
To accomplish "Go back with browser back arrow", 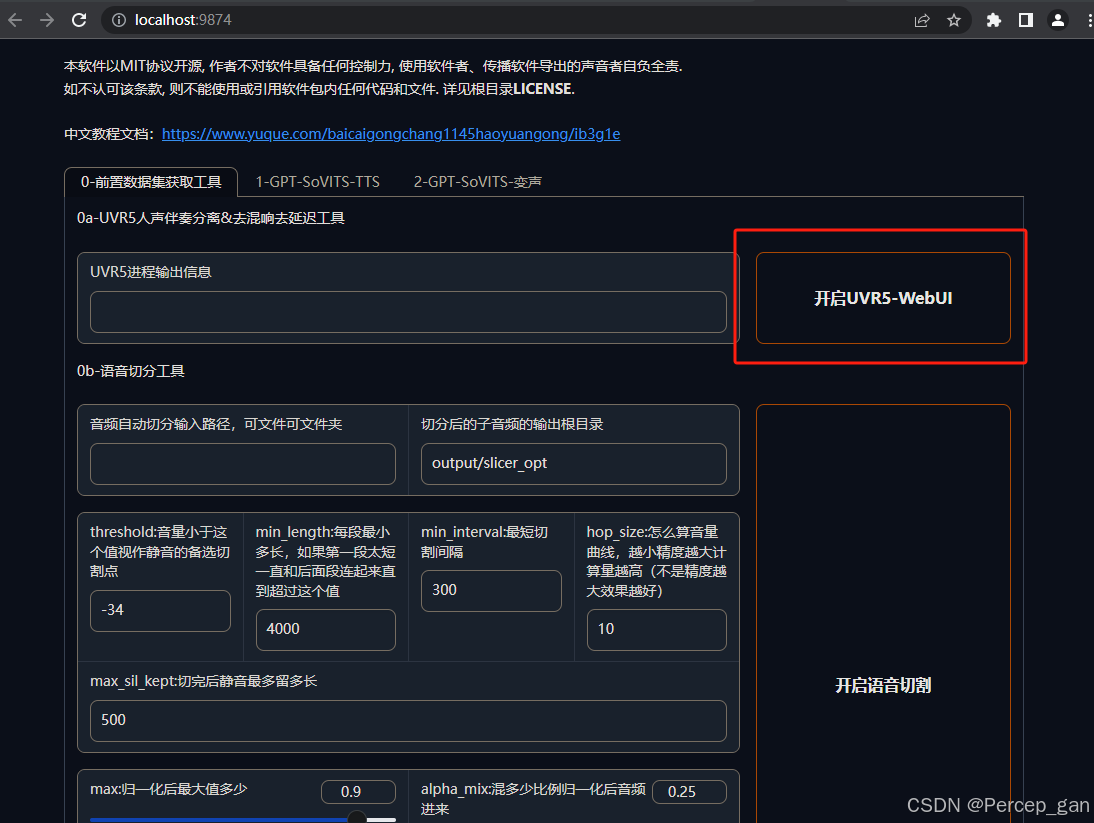I will (15, 20).
